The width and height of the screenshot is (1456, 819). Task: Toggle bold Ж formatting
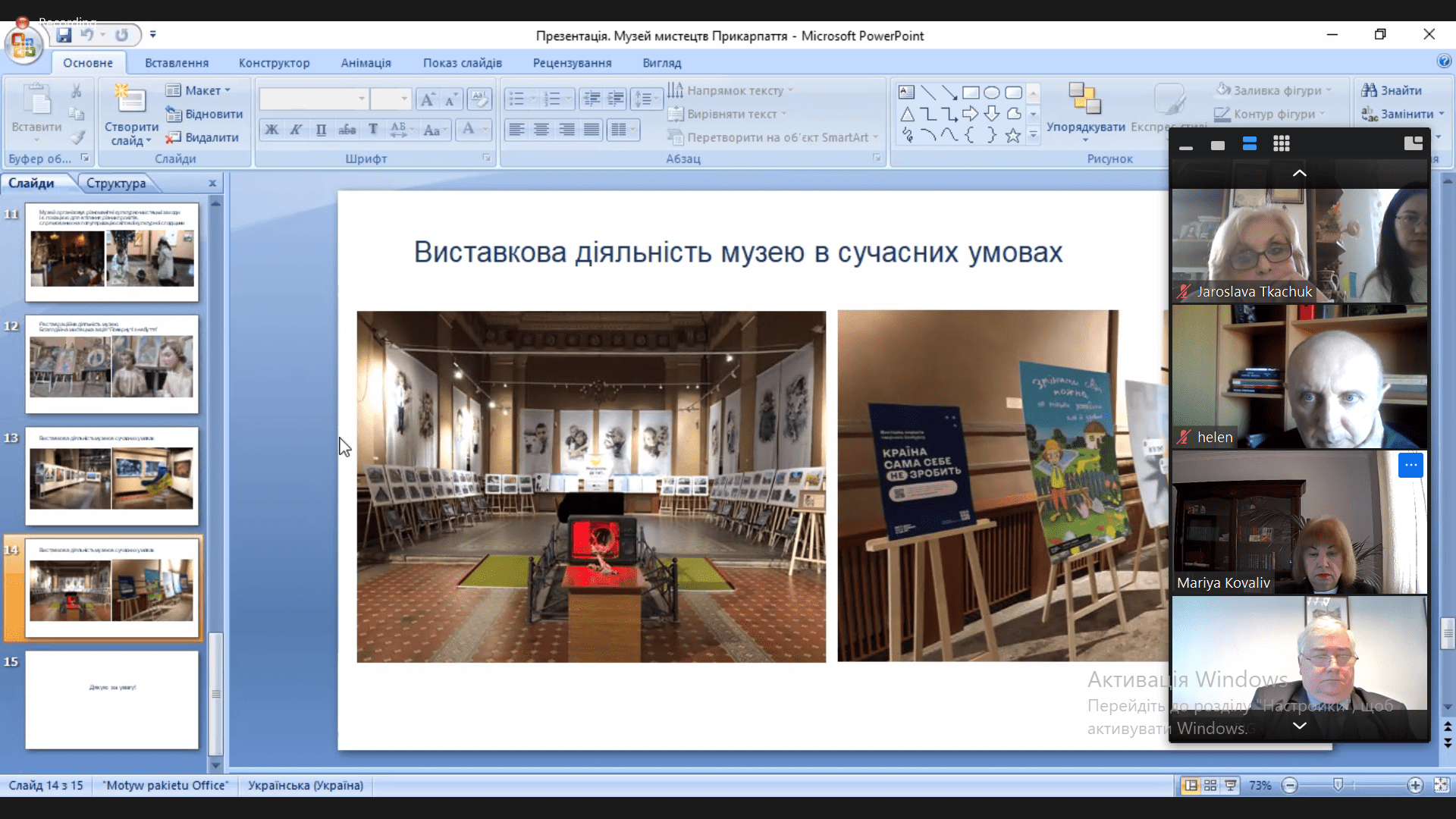click(x=271, y=130)
